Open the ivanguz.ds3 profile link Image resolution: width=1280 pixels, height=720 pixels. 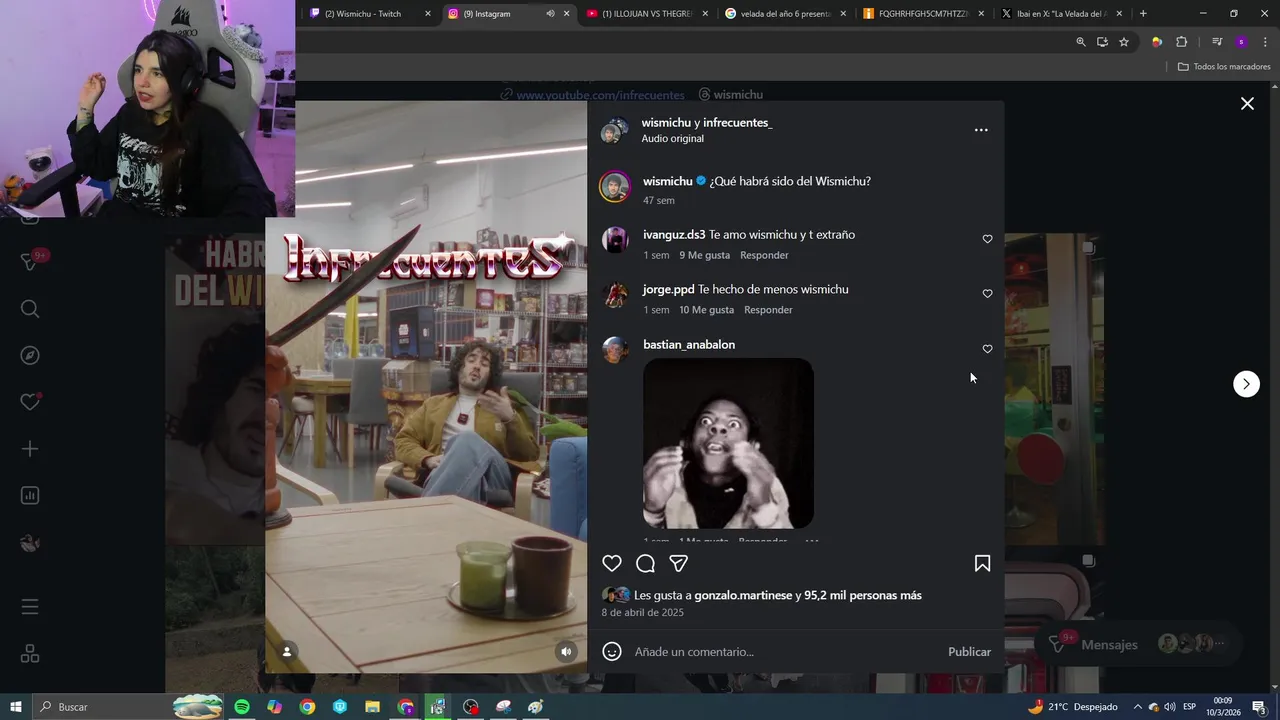coord(674,235)
